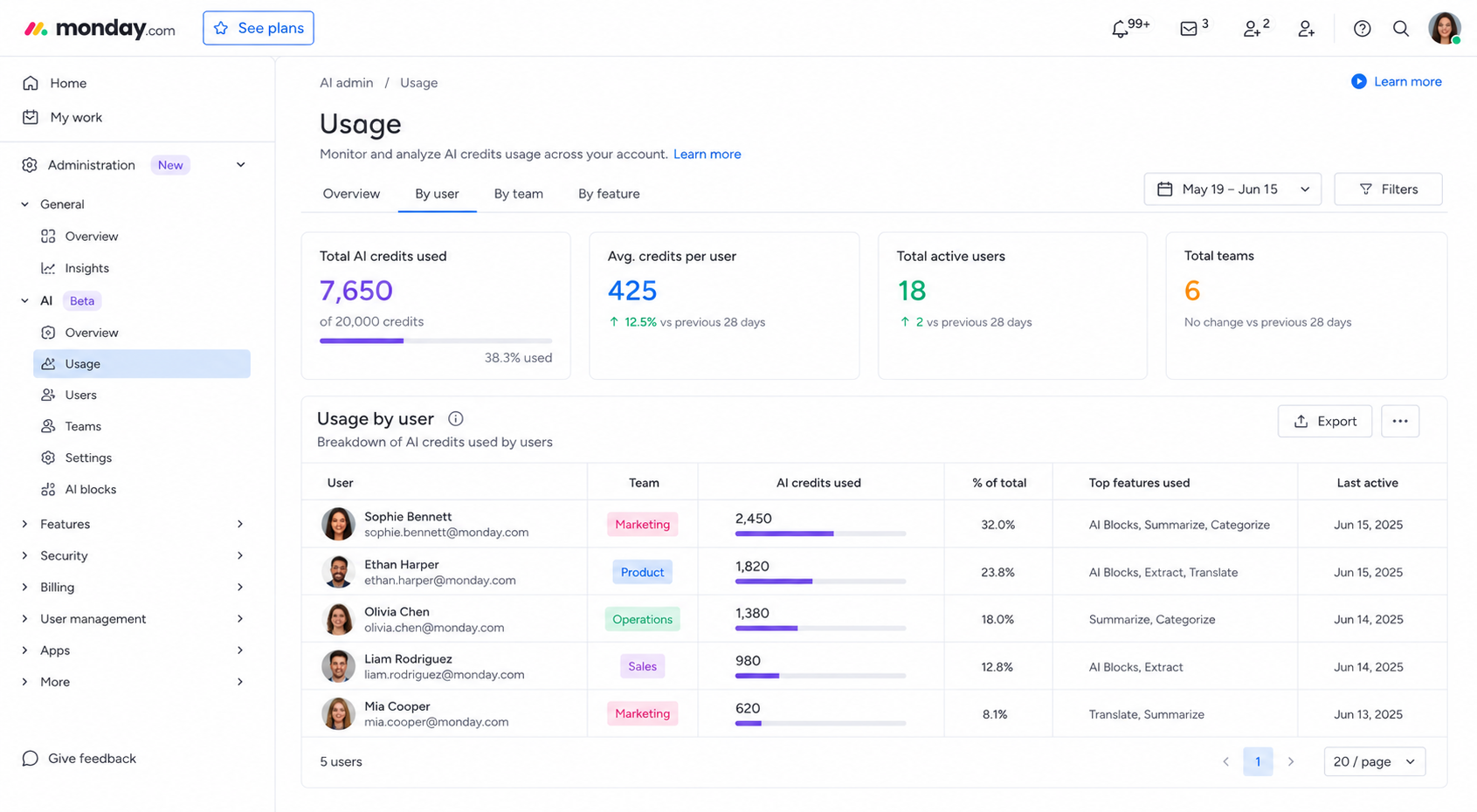Screen dimensions: 1477x812
Task: Click Sophie Bennett's credits usage bar
Action: pos(820,533)
